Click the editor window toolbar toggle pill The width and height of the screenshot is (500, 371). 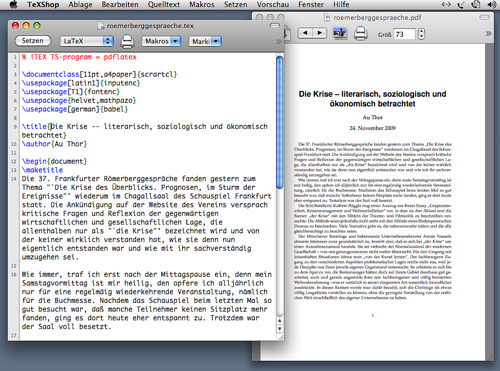(x=275, y=26)
